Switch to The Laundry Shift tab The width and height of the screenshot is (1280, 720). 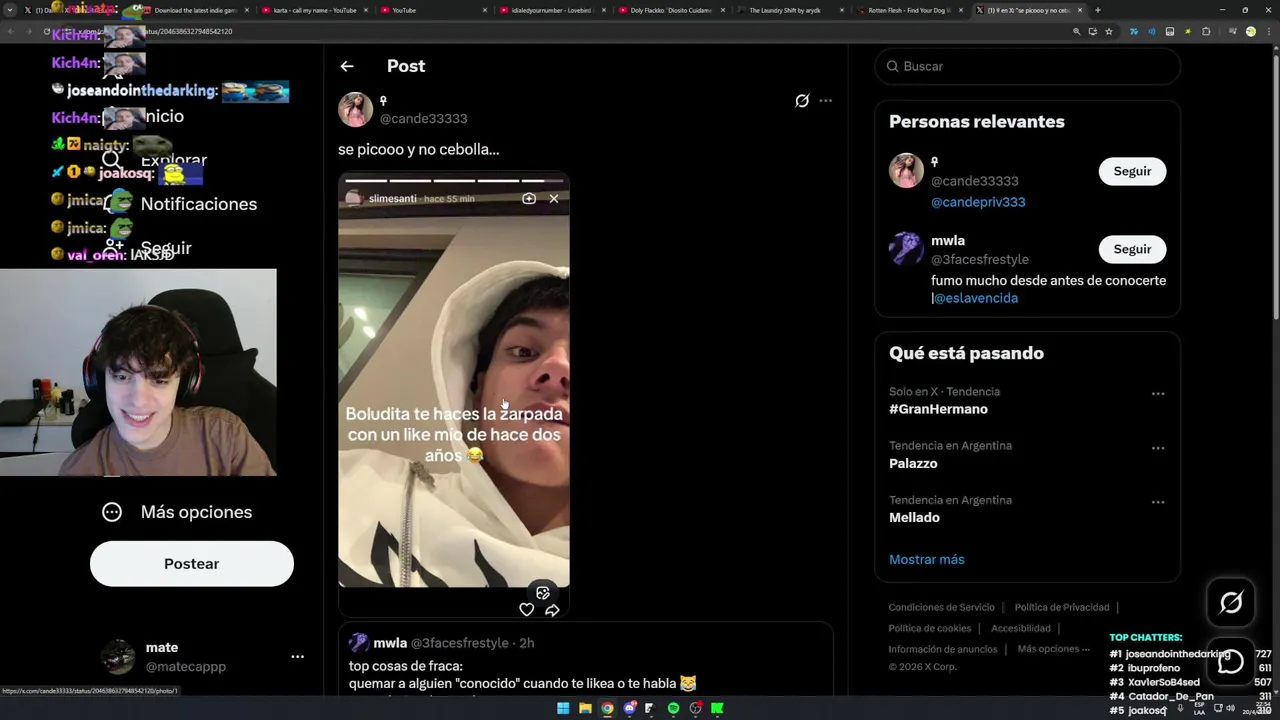point(788,10)
